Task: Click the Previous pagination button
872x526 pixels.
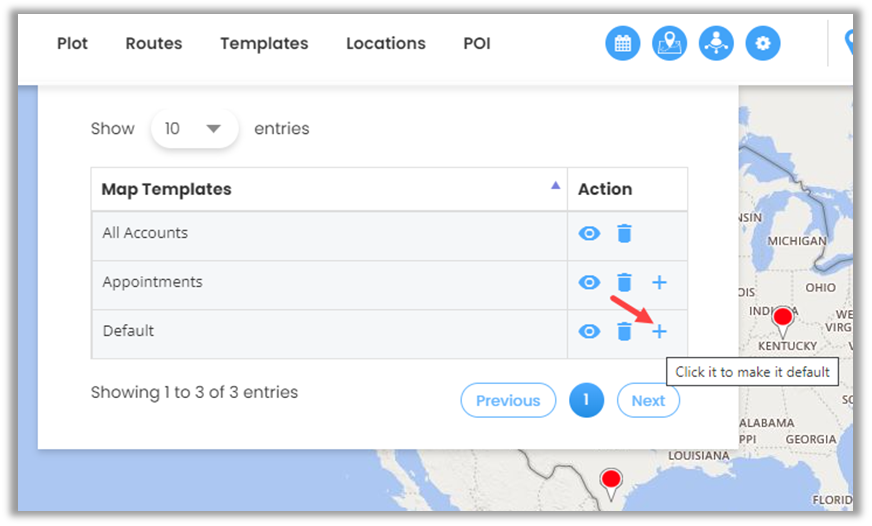Action: [508, 400]
